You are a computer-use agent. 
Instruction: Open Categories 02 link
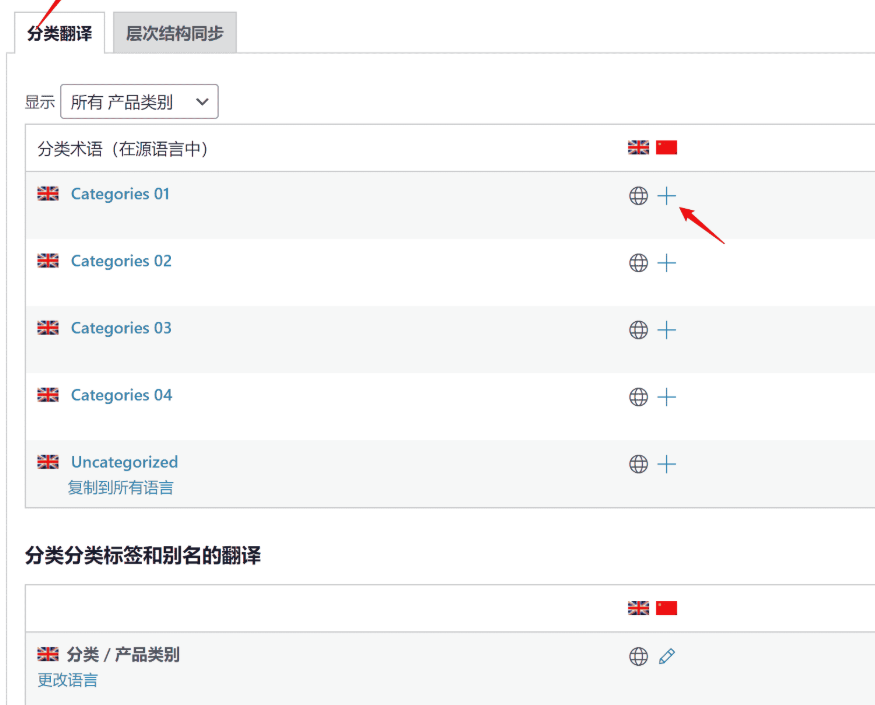pyautogui.click(x=121, y=261)
